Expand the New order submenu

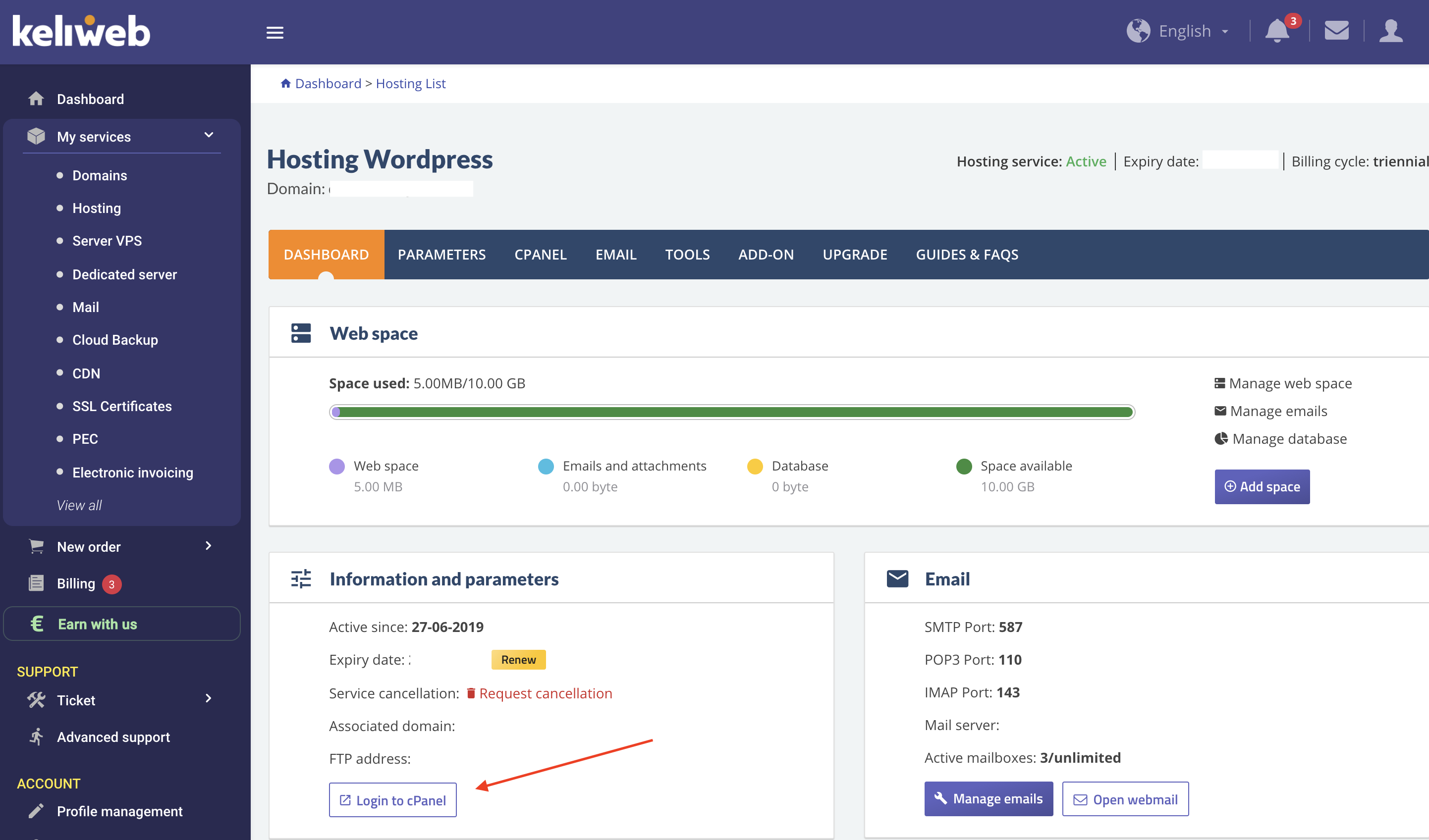click(x=208, y=546)
